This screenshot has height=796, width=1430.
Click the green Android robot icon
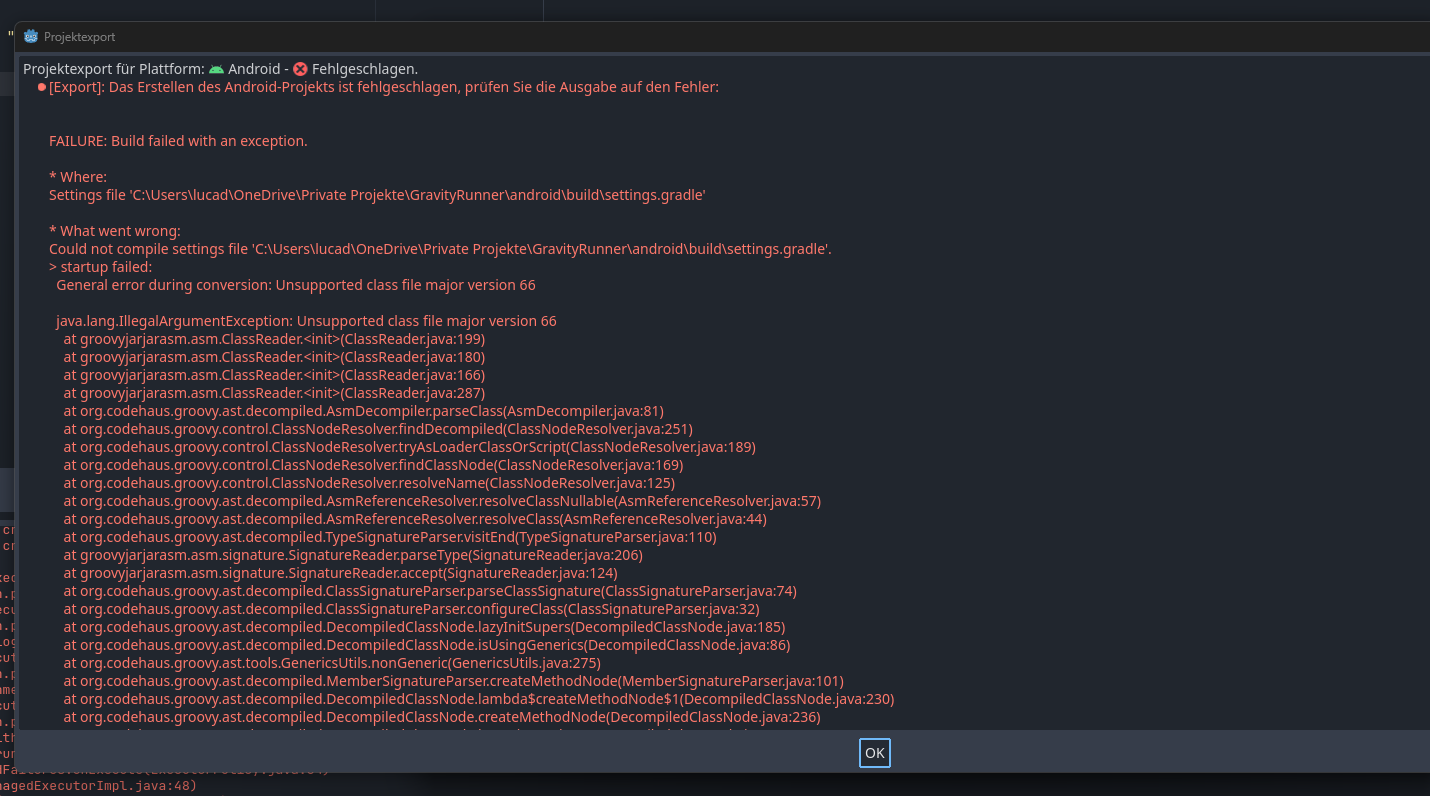pyautogui.click(x=216, y=69)
